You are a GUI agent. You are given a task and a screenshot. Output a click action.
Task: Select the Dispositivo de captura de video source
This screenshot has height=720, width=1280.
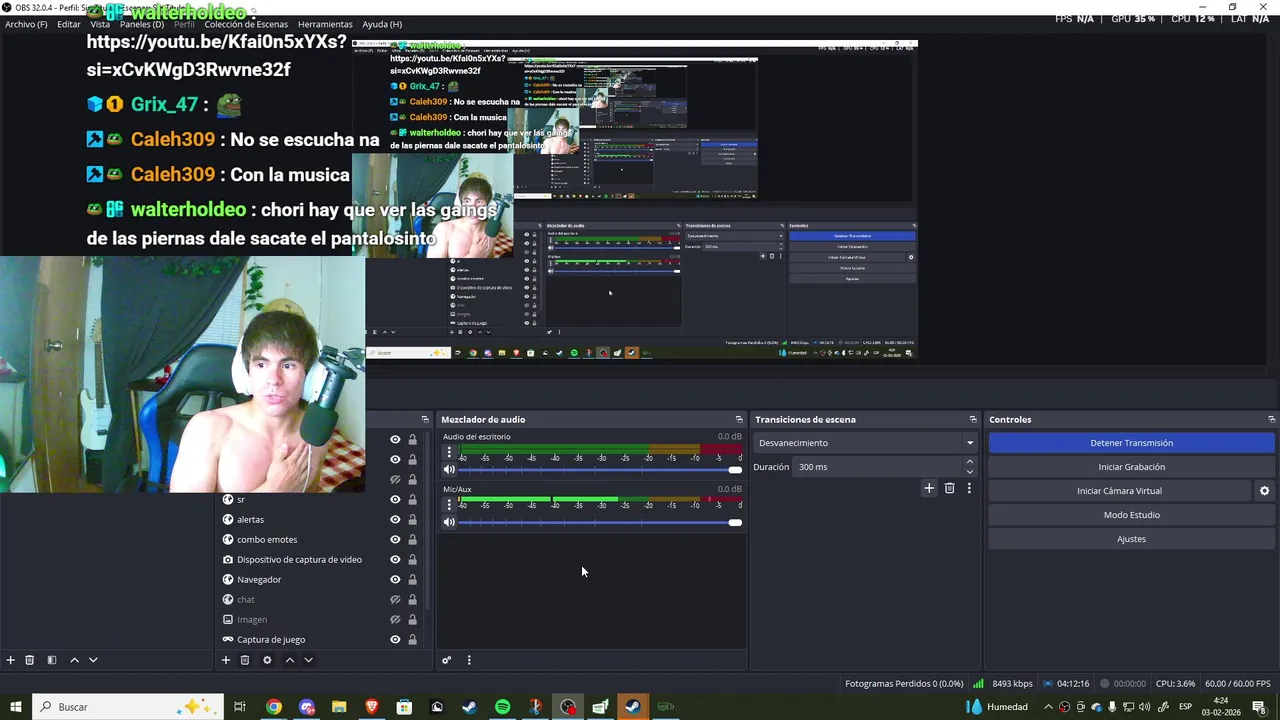pos(299,560)
